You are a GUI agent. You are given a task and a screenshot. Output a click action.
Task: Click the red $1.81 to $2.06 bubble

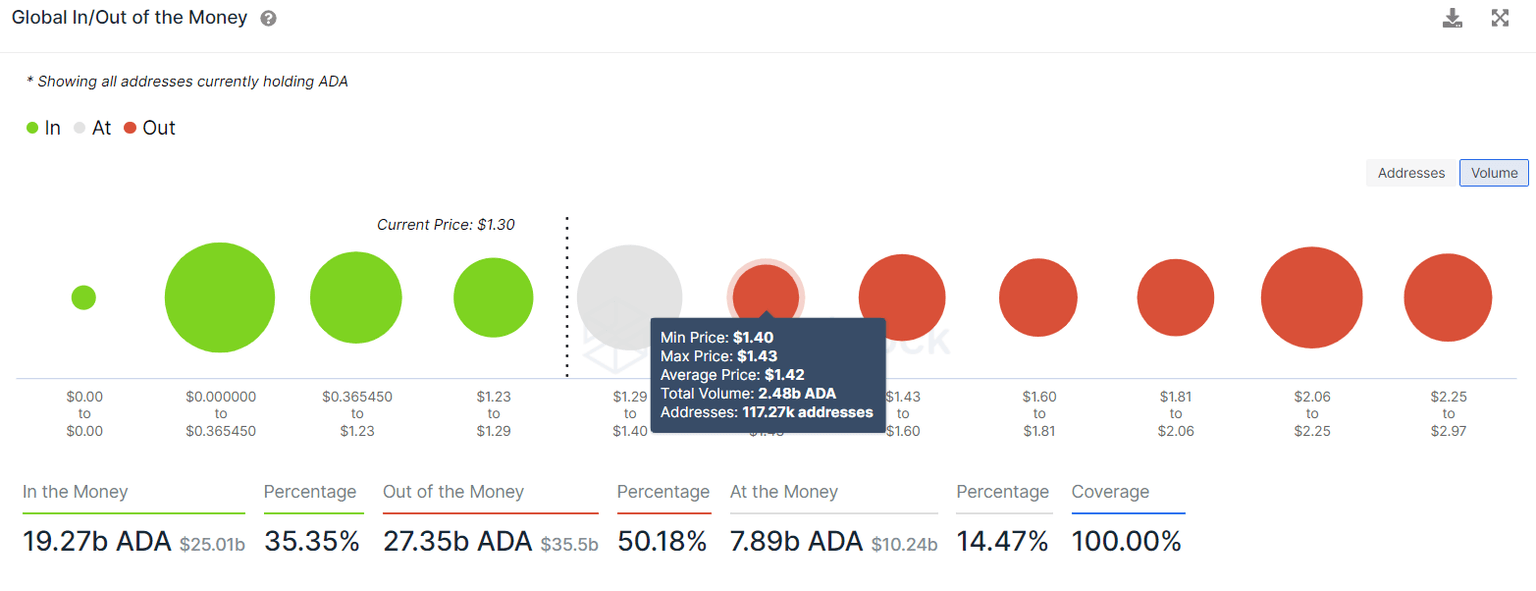click(x=1175, y=298)
